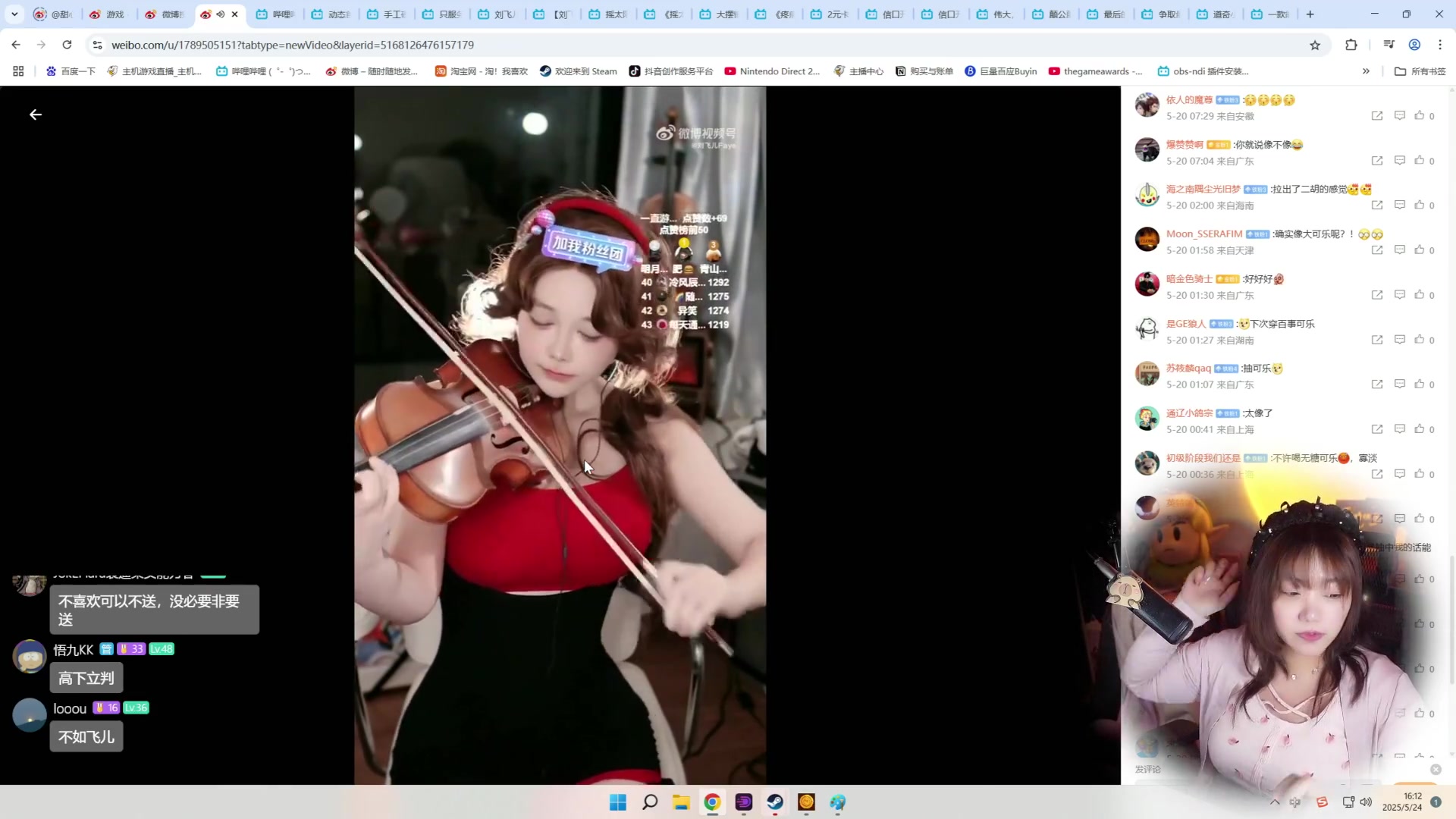1456x819 pixels.
Task: Go back with the video viewer arrow
Action: point(36,115)
